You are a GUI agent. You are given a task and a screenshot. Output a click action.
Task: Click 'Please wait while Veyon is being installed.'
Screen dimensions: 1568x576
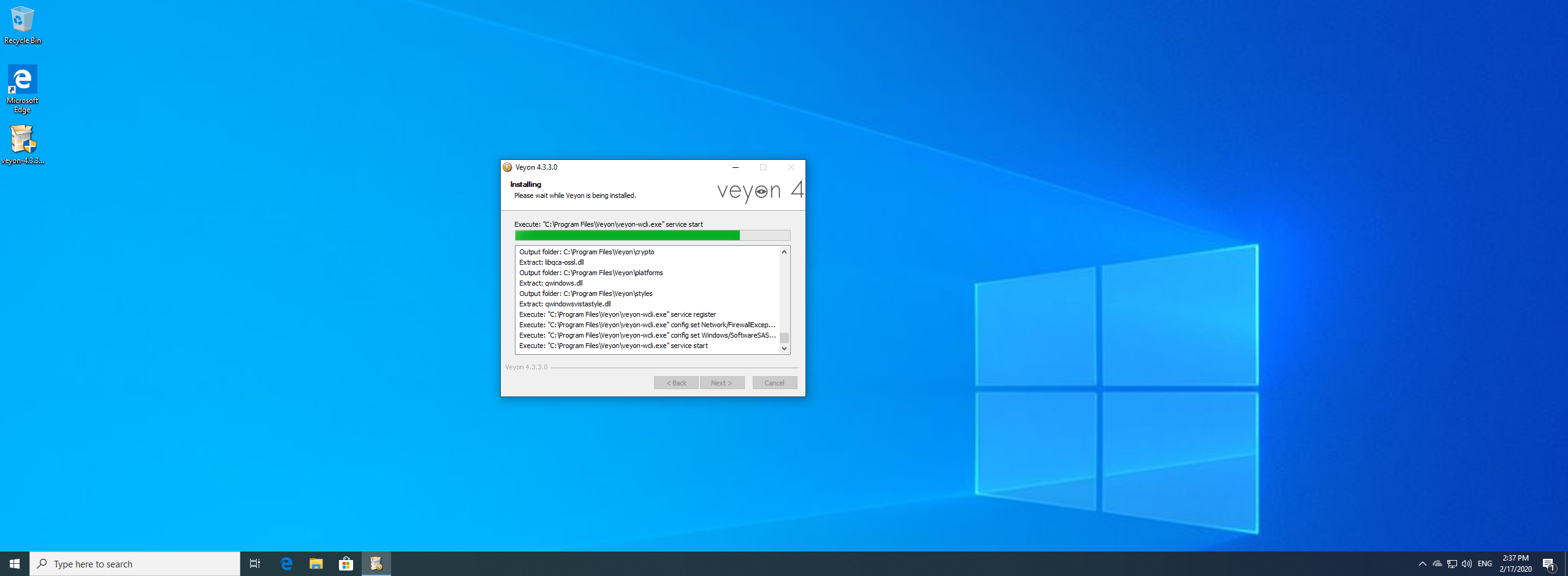click(575, 196)
